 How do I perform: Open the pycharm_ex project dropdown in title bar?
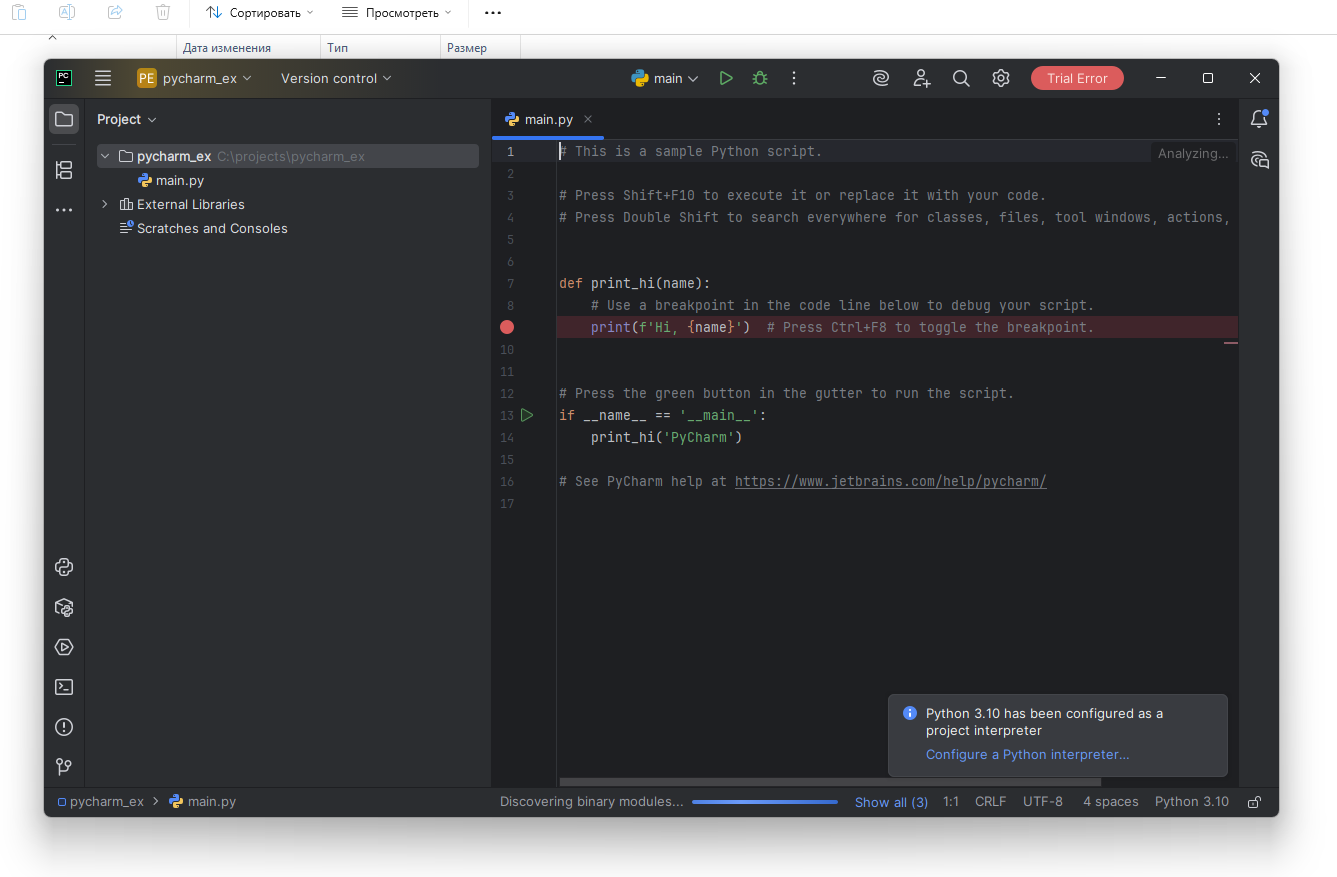[x=195, y=78]
